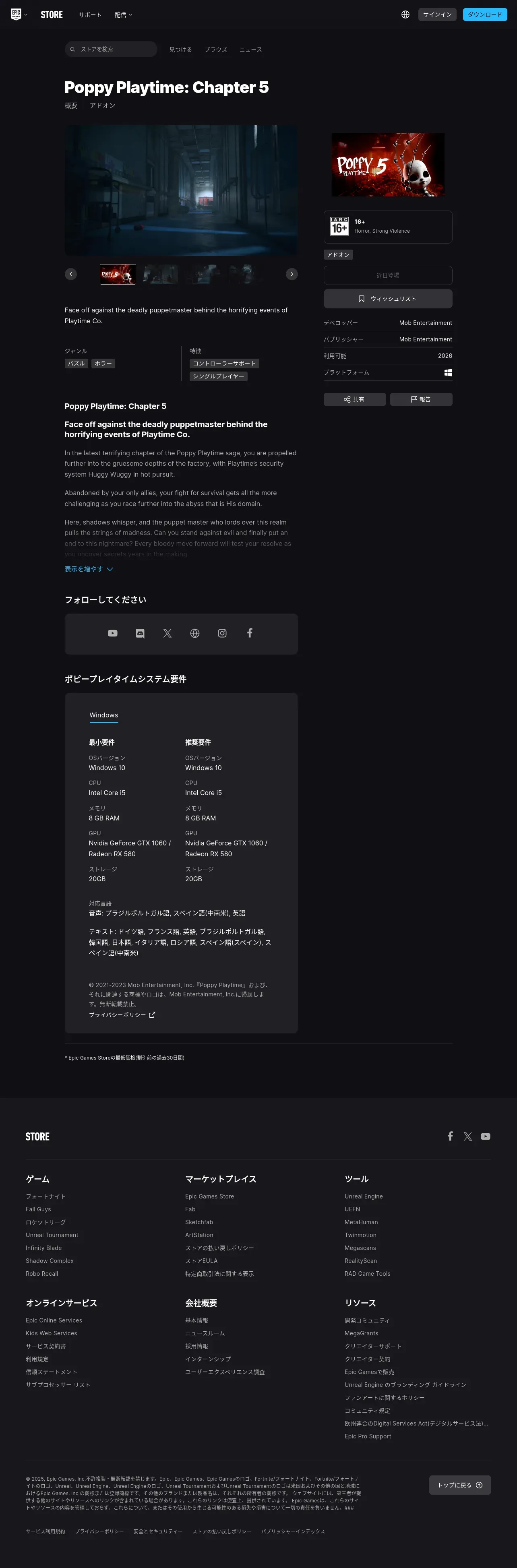Open Unreal Engine footer link
The height and width of the screenshot is (1568, 517).
pyautogui.click(x=364, y=1196)
